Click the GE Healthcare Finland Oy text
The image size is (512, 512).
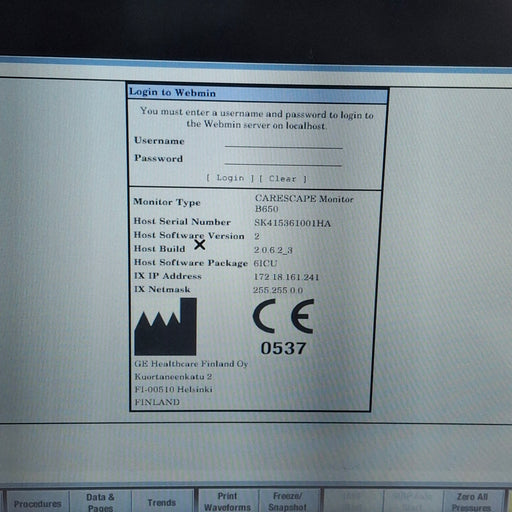click(x=191, y=364)
